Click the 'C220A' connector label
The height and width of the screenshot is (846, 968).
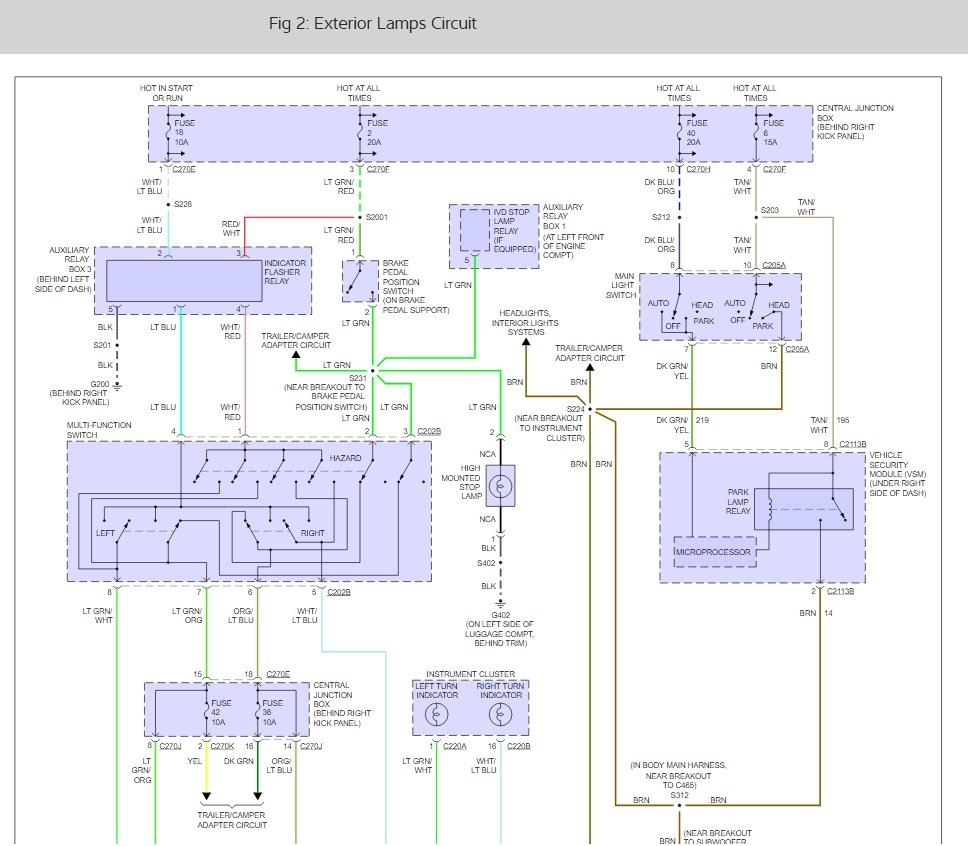click(x=455, y=746)
